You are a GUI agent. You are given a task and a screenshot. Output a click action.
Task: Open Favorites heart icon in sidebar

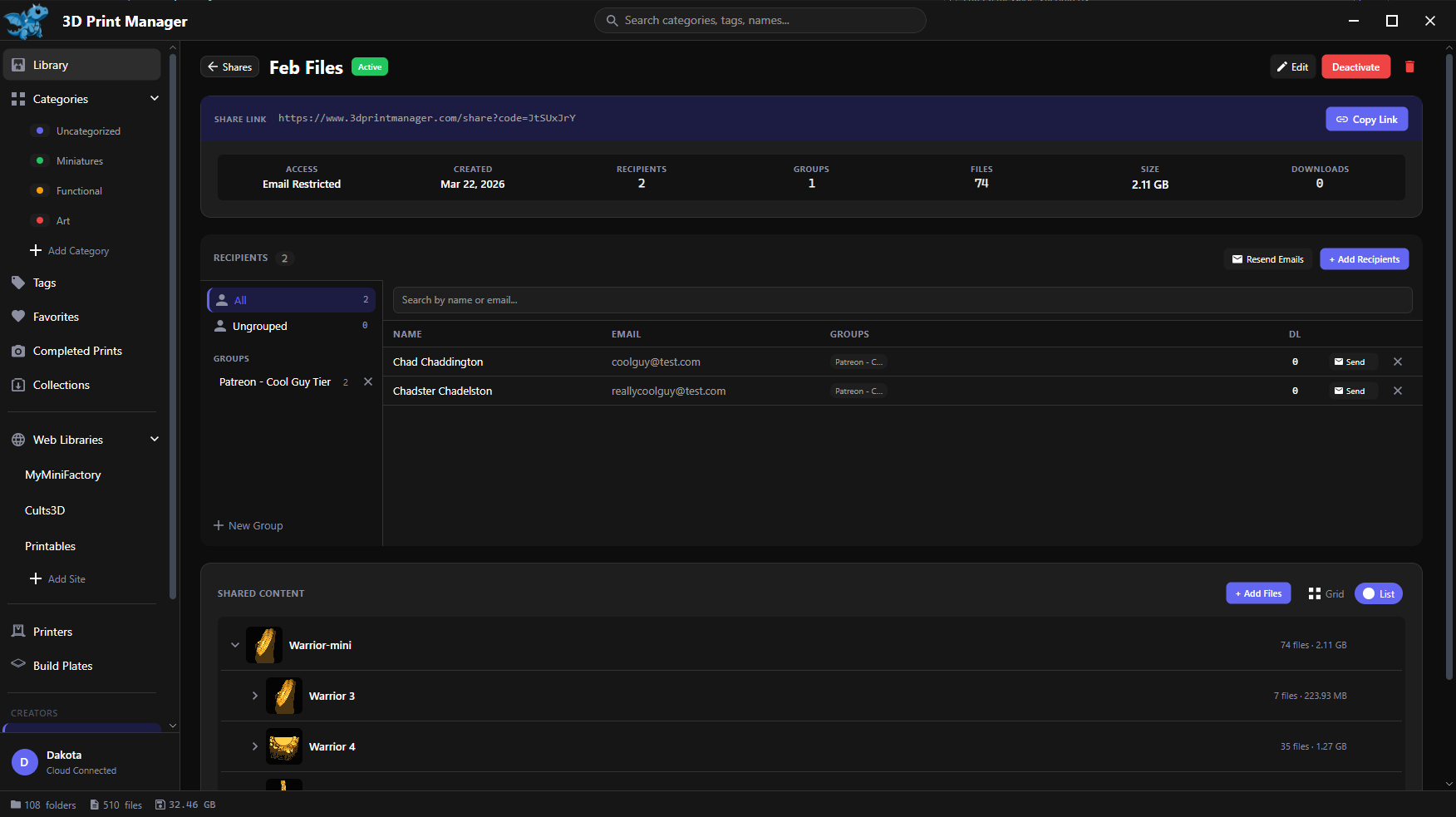coord(18,317)
